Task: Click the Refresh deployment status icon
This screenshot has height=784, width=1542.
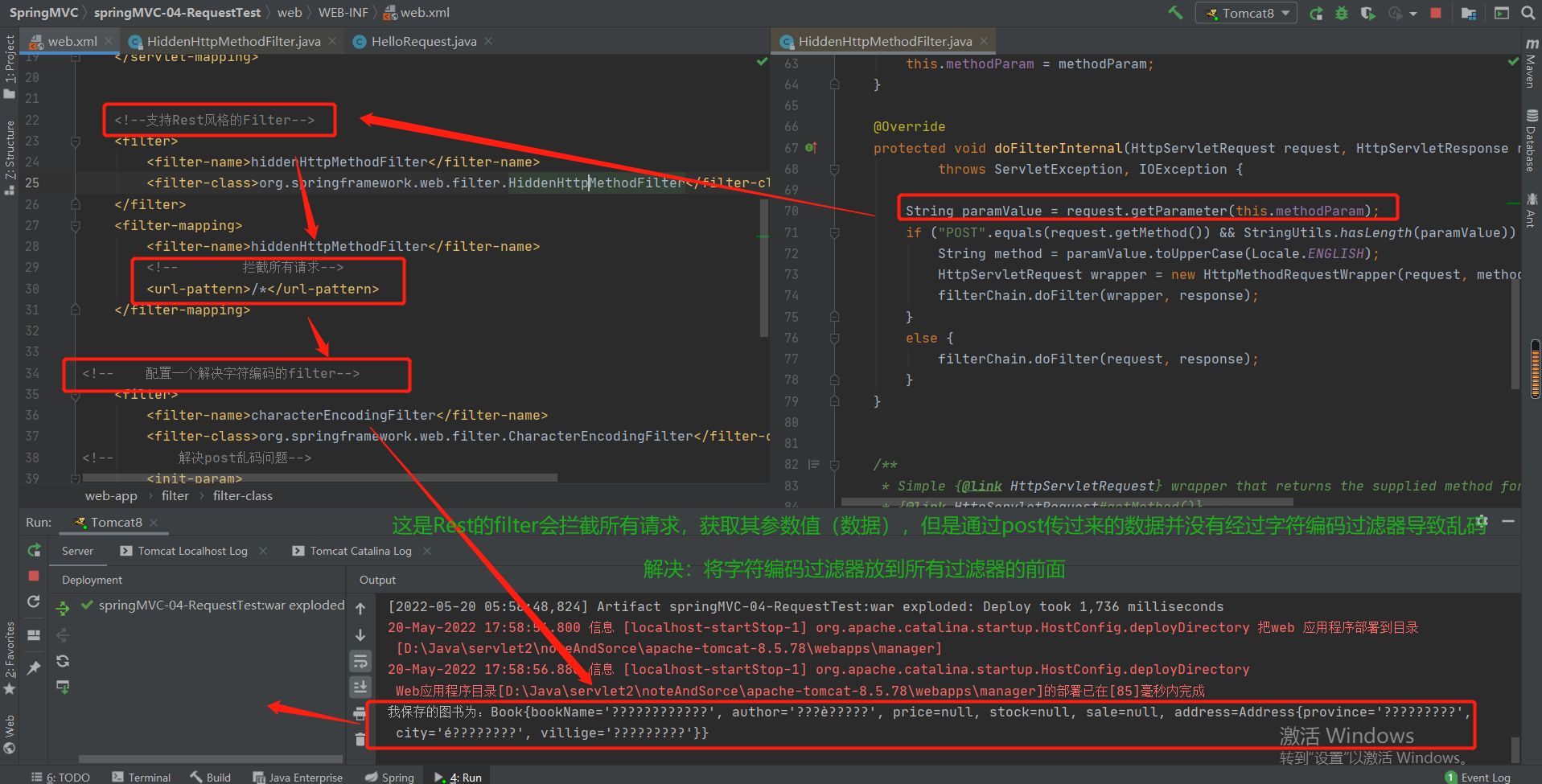Action: point(63,661)
